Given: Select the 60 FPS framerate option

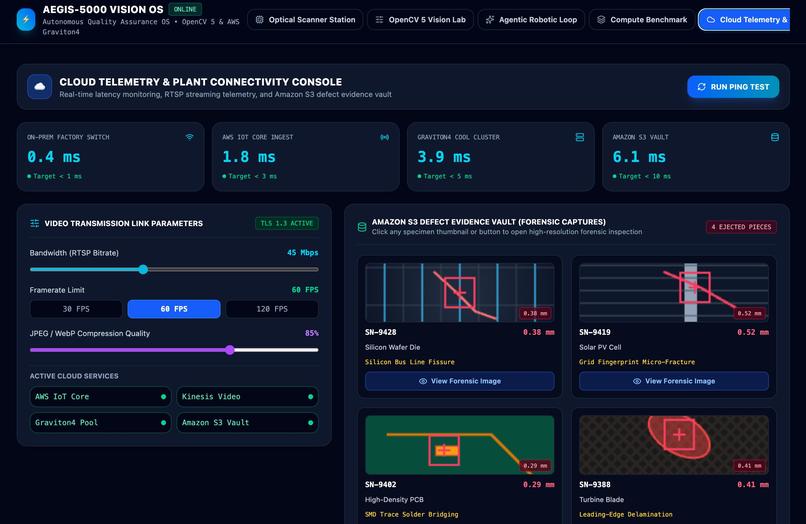Looking at the screenshot, I should (x=174, y=309).
